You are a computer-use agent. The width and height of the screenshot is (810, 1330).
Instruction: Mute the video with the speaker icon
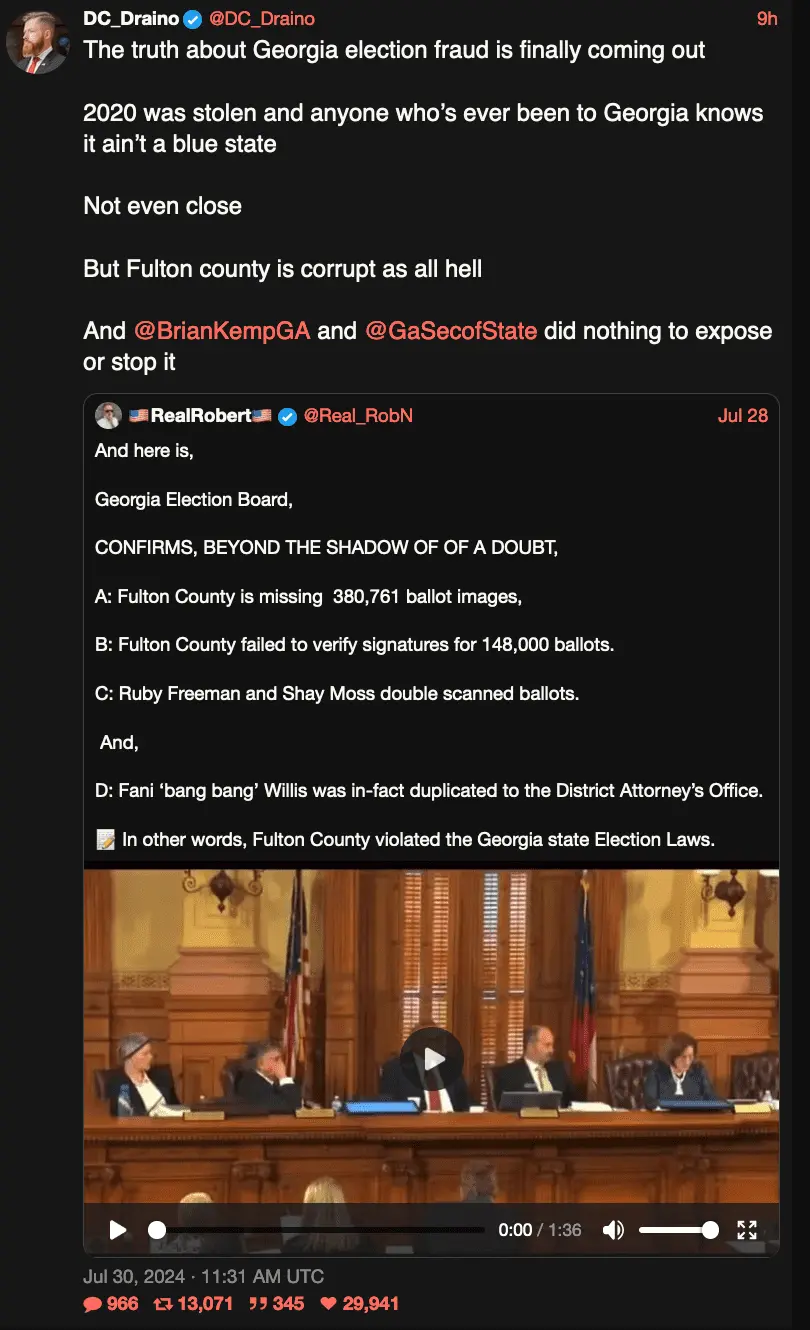pos(614,1230)
